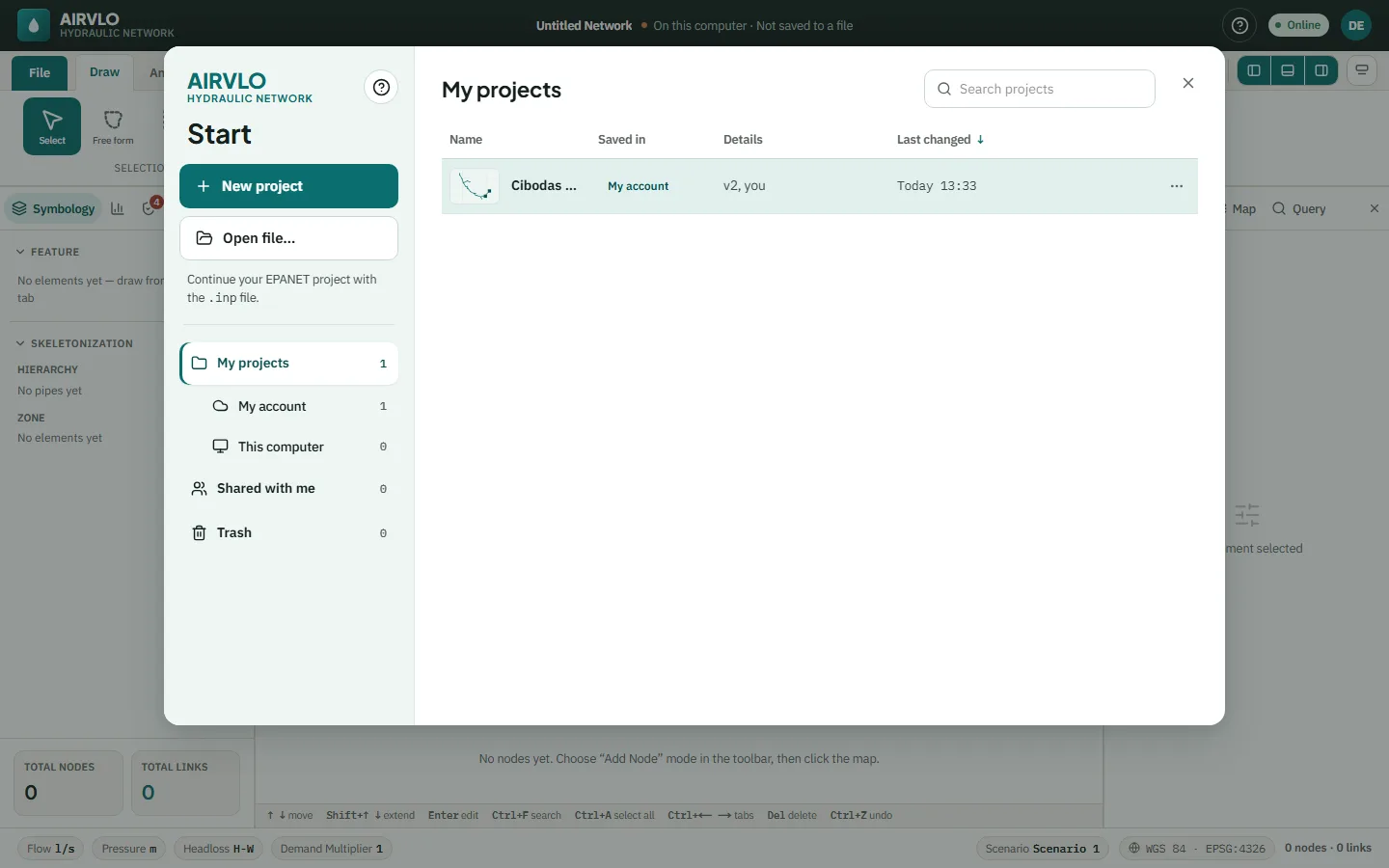Select My account folder in sidebar

coord(299,406)
